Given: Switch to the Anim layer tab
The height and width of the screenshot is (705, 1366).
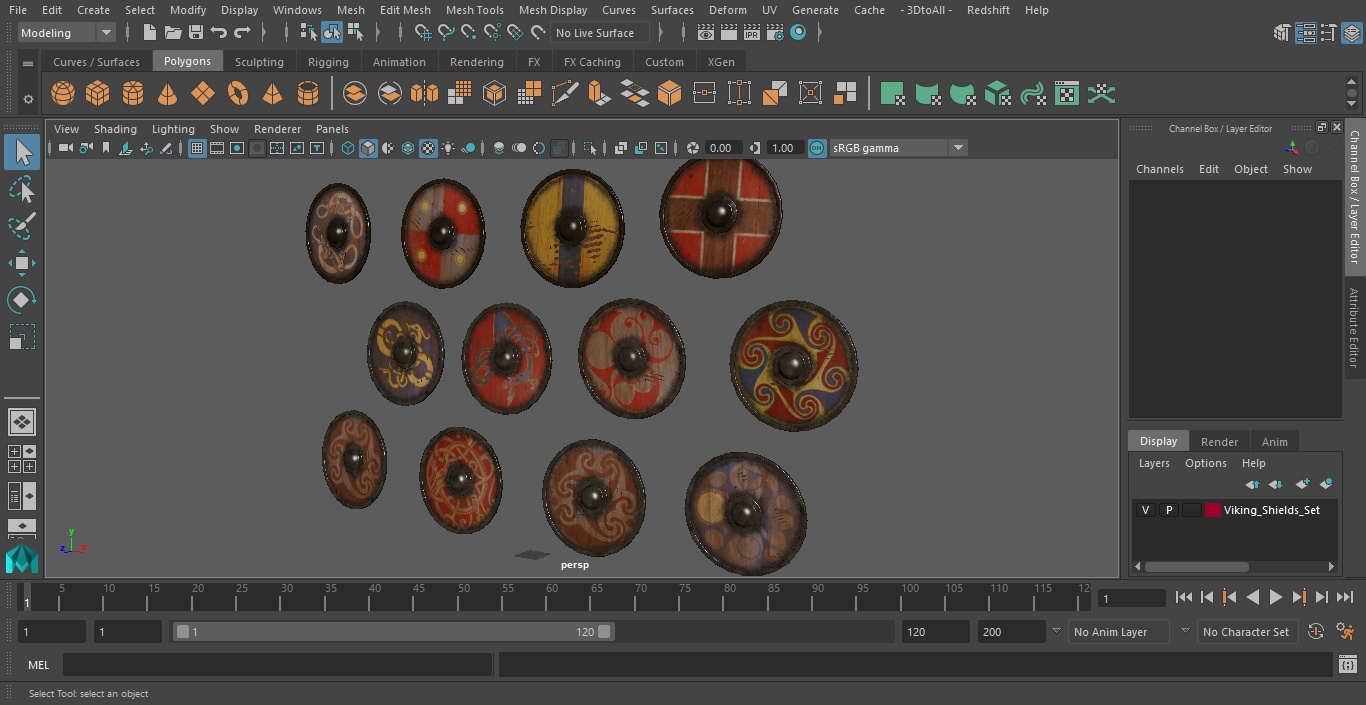Looking at the screenshot, I should click(1274, 442).
